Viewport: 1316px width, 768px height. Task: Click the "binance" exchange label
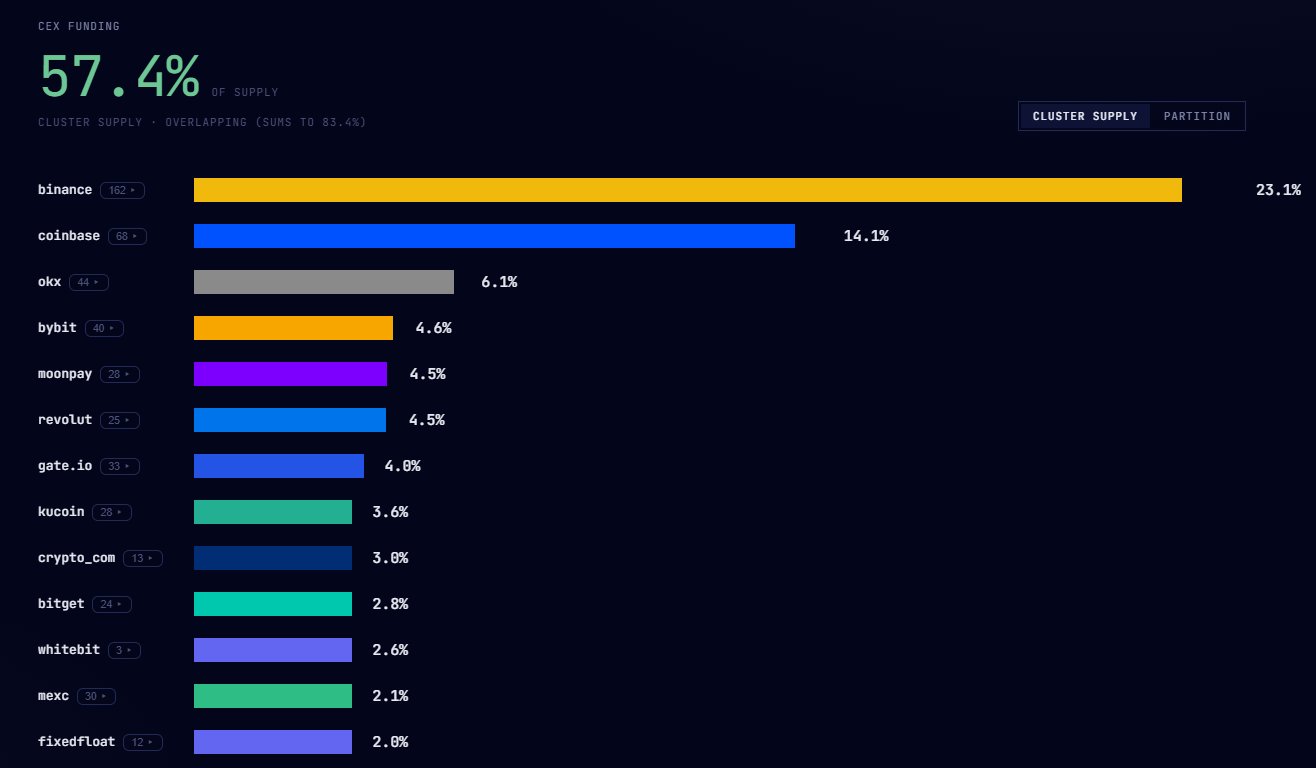click(x=65, y=190)
